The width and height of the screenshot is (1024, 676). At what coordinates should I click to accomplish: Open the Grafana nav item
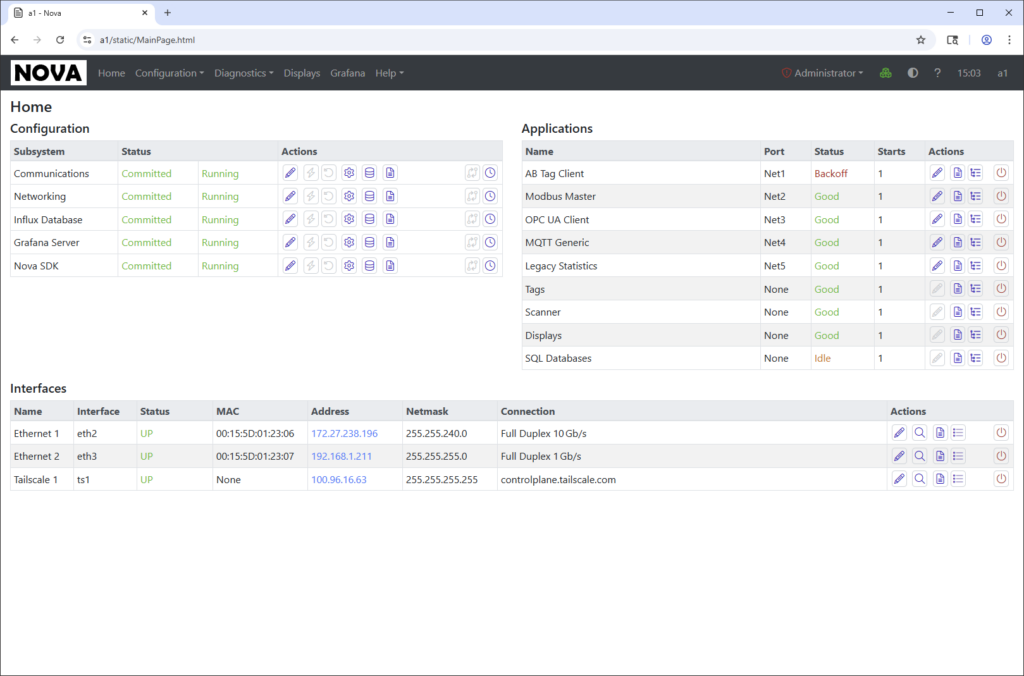click(x=347, y=73)
